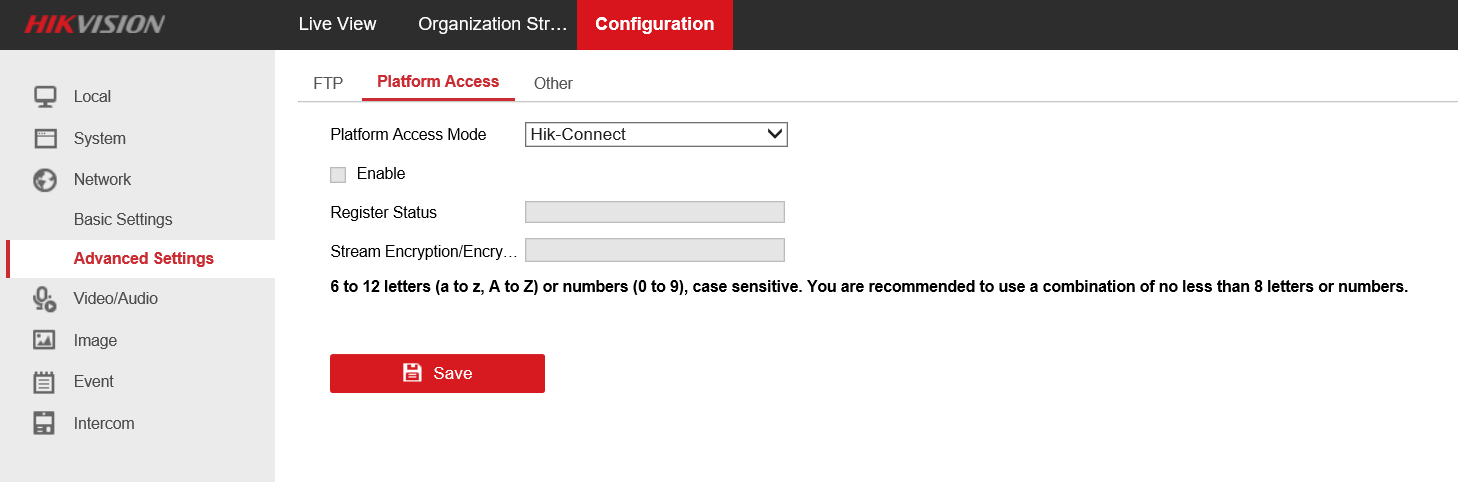The width and height of the screenshot is (1458, 482).
Task: Click the System window icon
Action: coord(44,138)
